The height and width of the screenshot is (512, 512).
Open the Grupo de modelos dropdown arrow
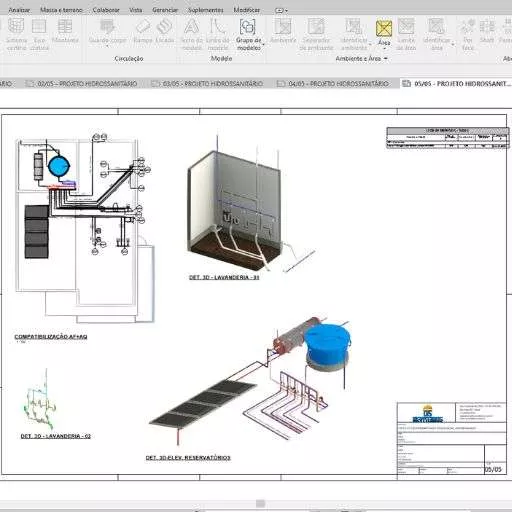[x=263, y=45]
